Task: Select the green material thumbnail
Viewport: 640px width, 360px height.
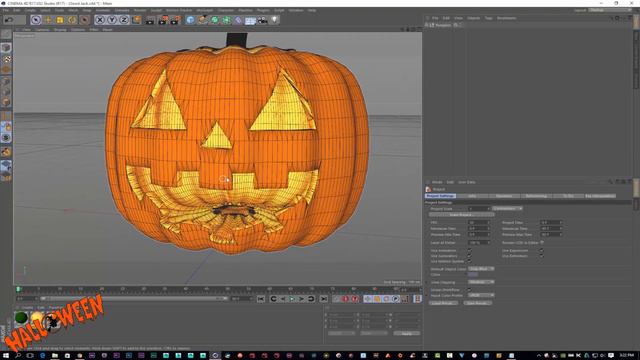Action: [x=21, y=318]
